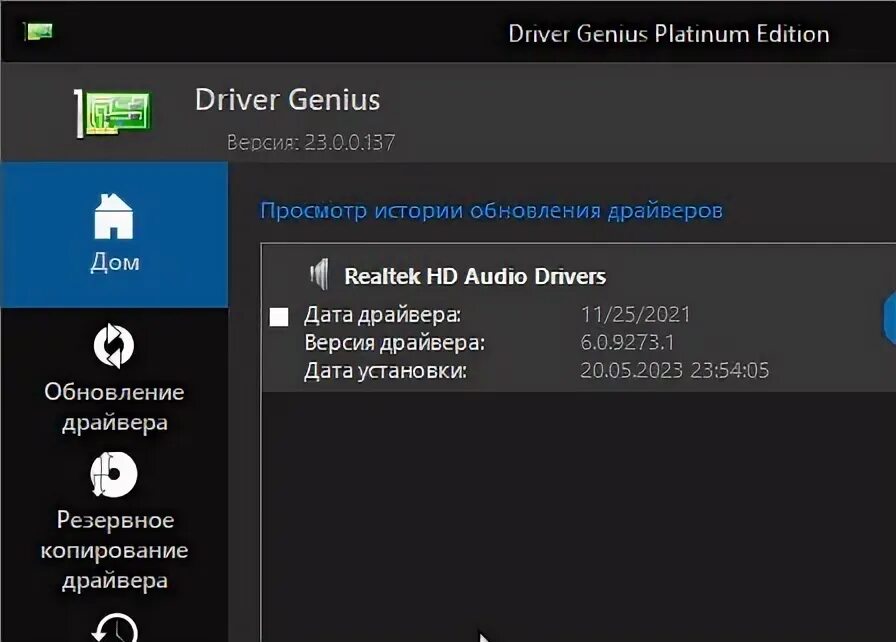Screen dimensions: 896x642
Task: Click the clock restore icon in sidebar
Action: click(114, 628)
